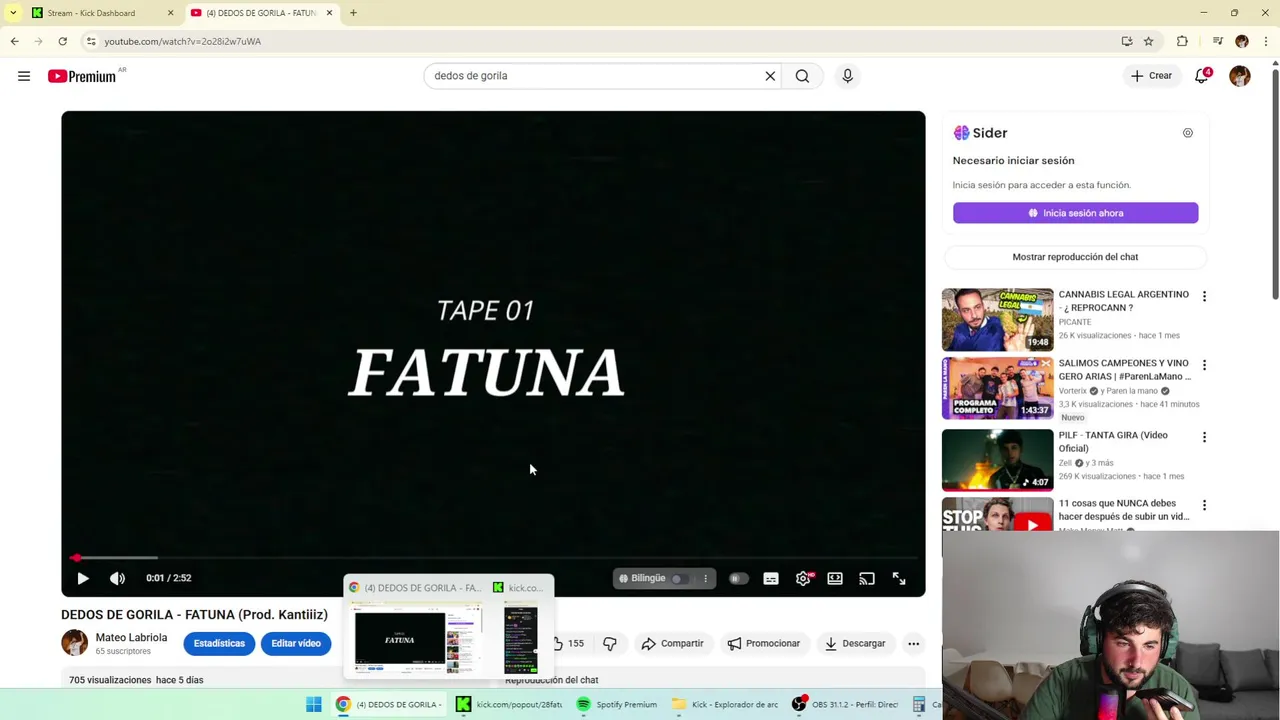The width and height of the screenshot is (1280, 720).
Task: Reload the current page
Action: 62,41
